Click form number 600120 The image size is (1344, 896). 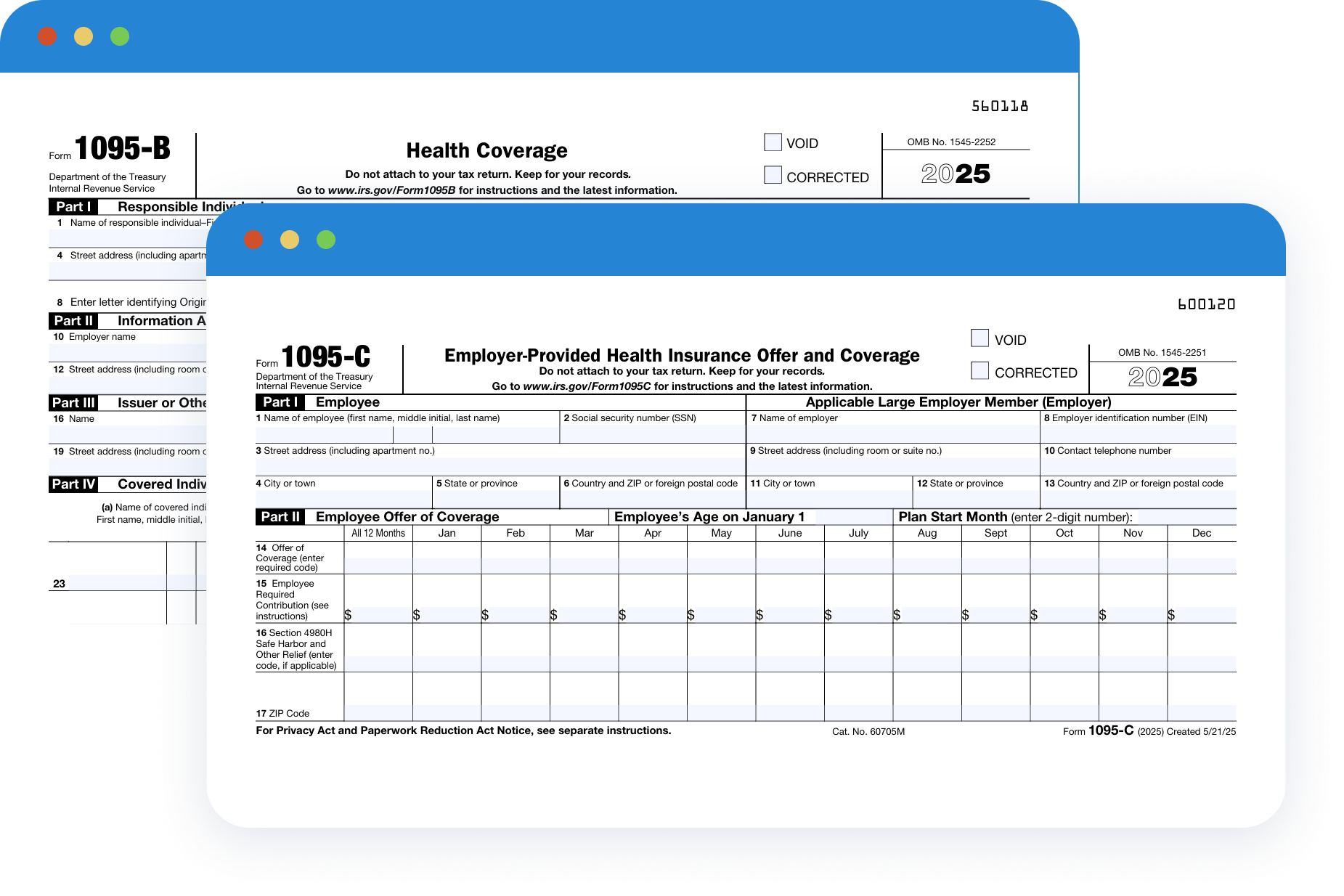1206,304
